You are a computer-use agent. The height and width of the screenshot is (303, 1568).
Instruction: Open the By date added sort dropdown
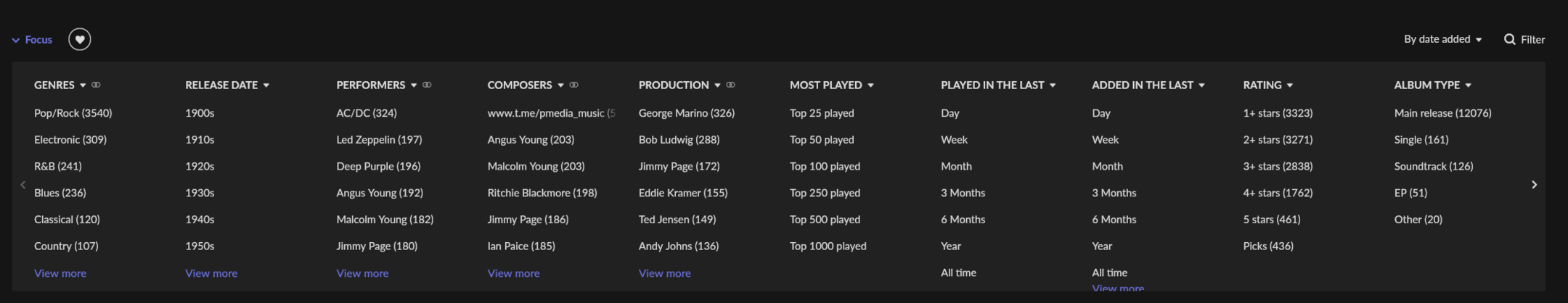[x=1442, y=39]
